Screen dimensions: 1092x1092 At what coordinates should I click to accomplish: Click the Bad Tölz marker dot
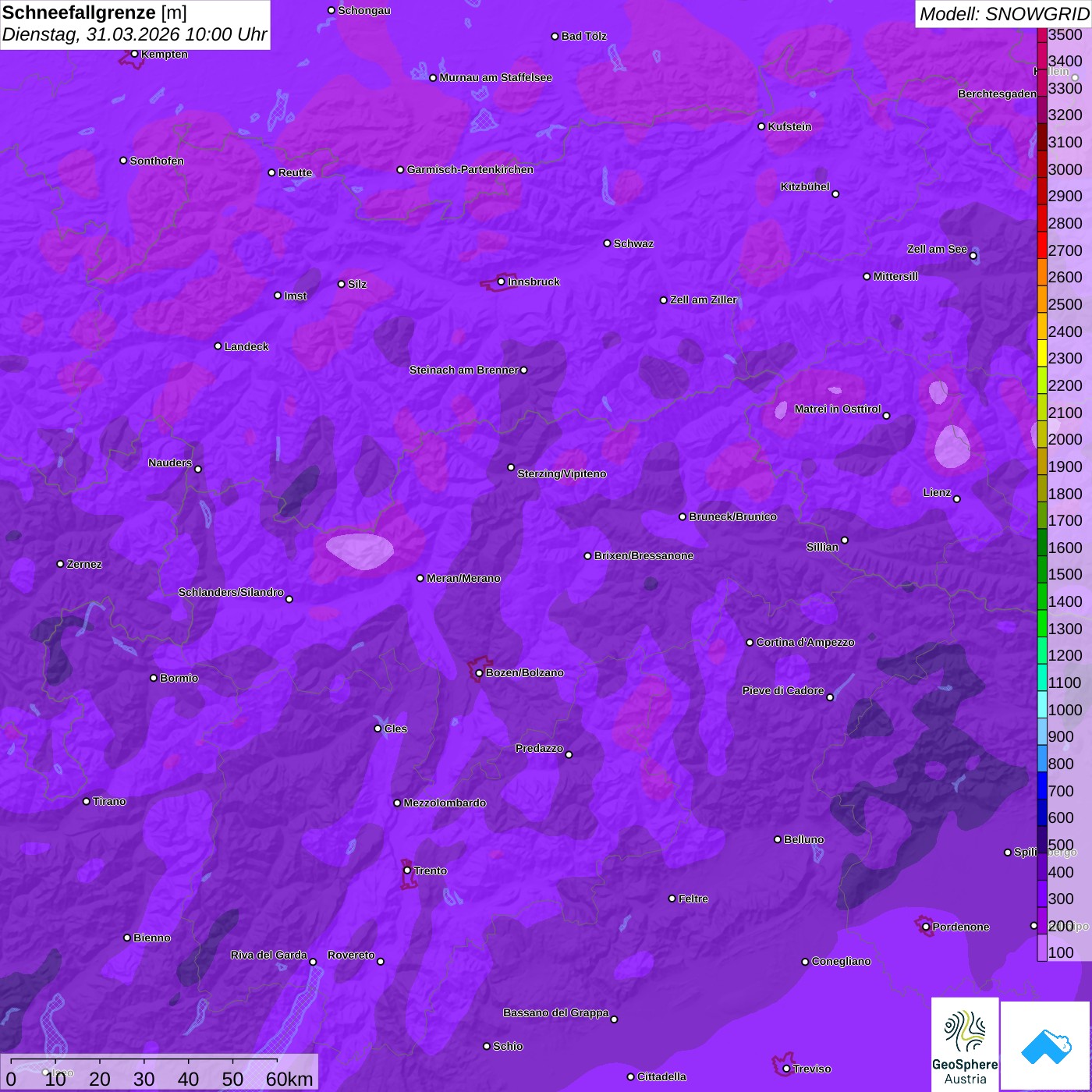click(555, 36)
